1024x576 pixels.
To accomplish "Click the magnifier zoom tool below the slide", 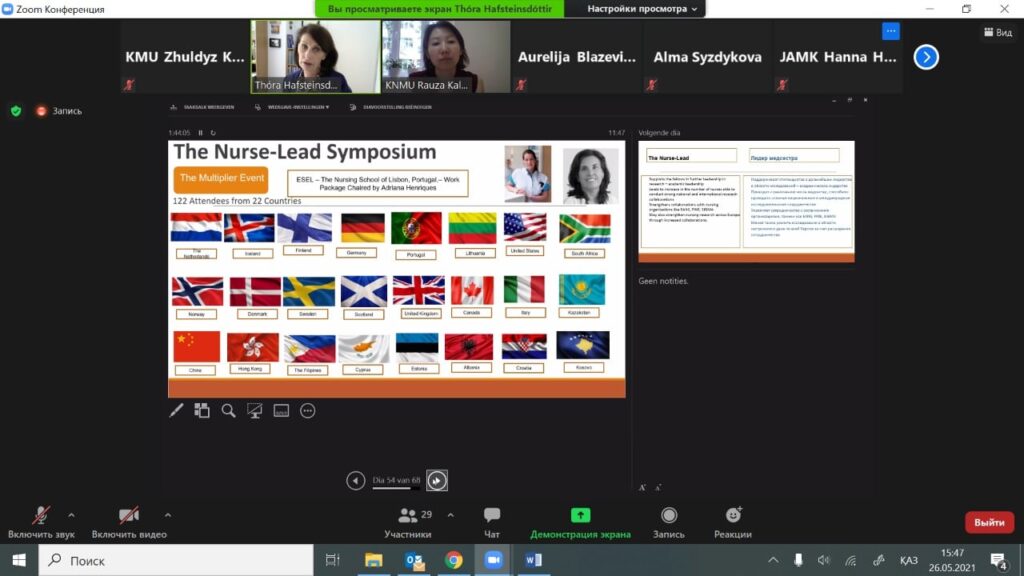I will [x=228, y=410].
